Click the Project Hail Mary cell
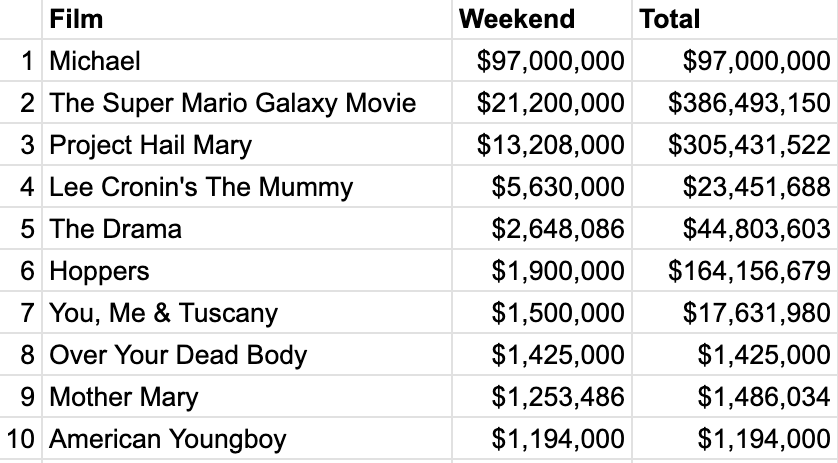The width and height of the screenshot is (838, 463). pos(247,144)
